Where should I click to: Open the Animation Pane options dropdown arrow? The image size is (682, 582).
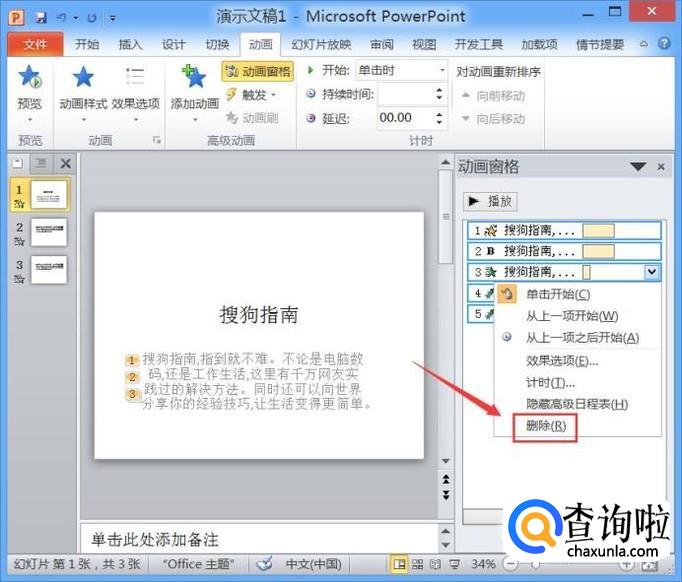click(x=638, y=167)
